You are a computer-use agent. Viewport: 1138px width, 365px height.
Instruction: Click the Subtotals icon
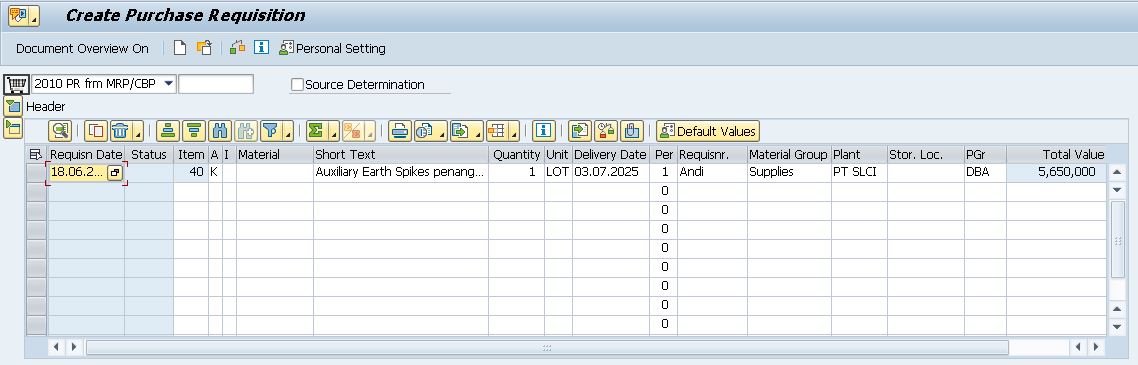pyautogui.click(x=353, y=131)
